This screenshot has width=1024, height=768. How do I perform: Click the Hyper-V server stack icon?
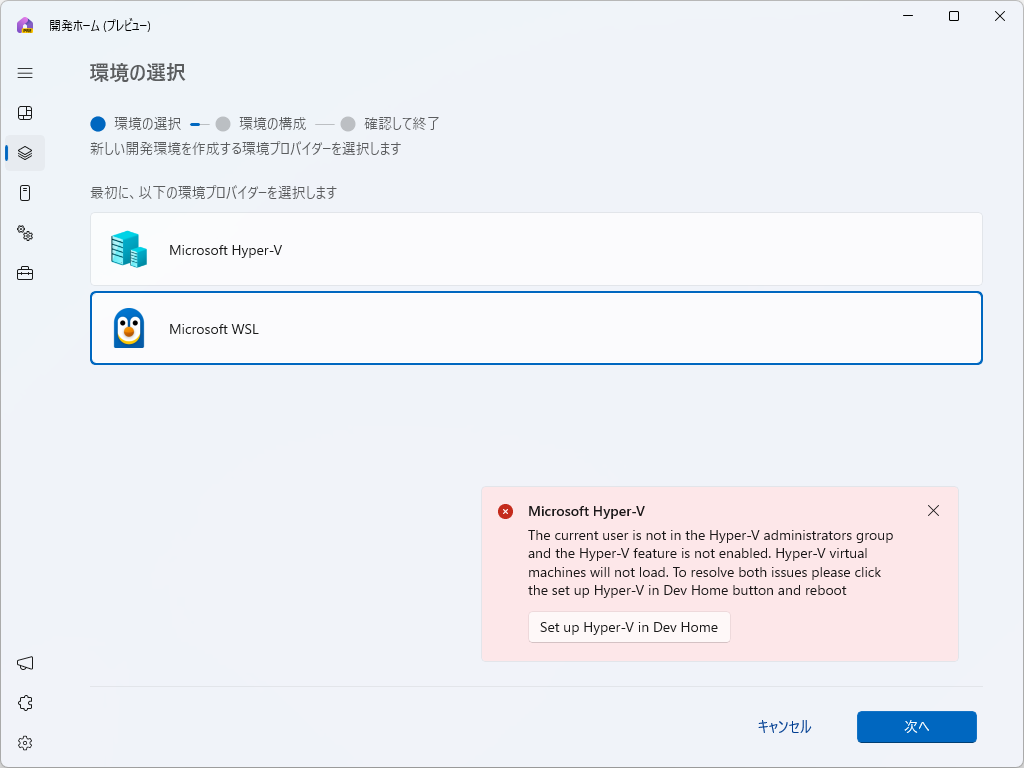pyautogui.click(x=128, y=250)
